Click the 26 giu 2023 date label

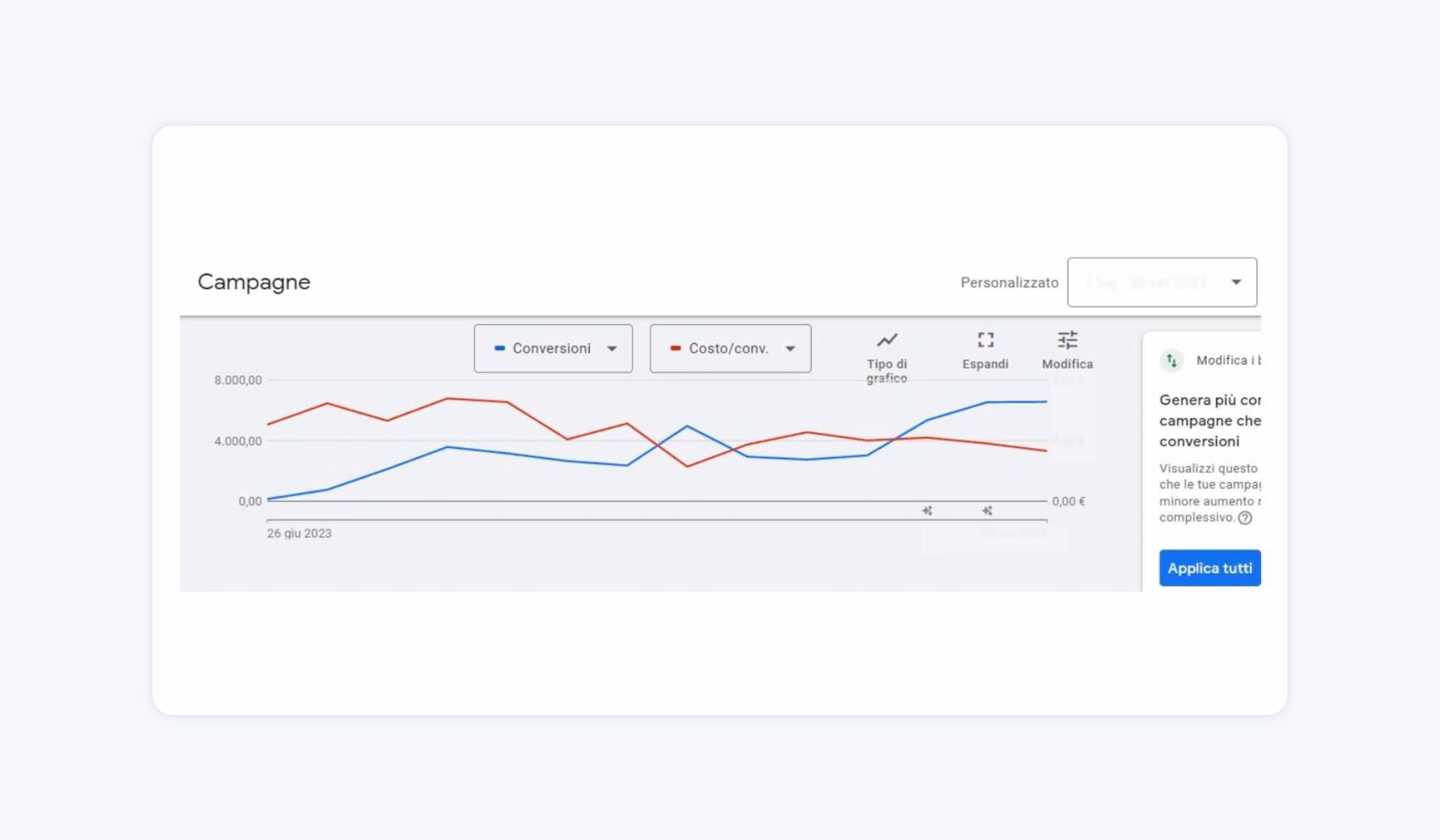[299, 533]
